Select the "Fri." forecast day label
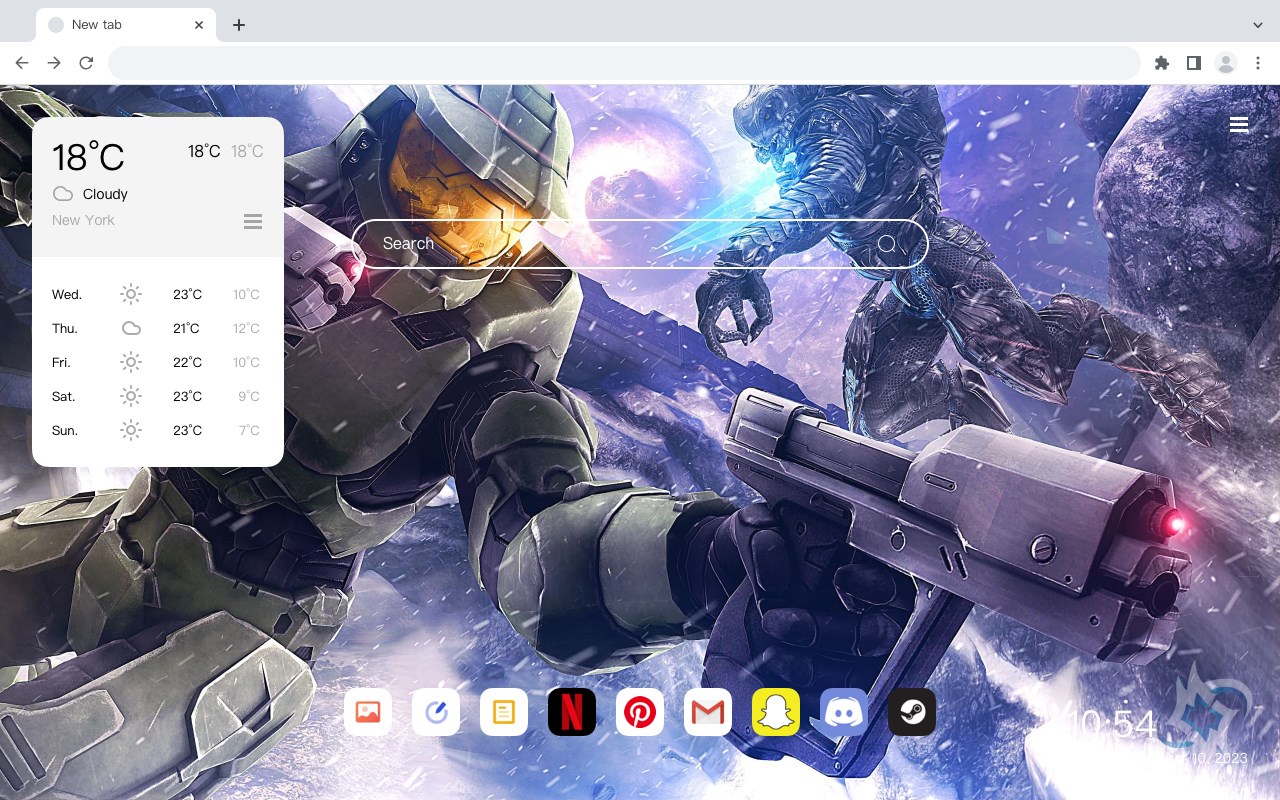 (x=61, y=362)
